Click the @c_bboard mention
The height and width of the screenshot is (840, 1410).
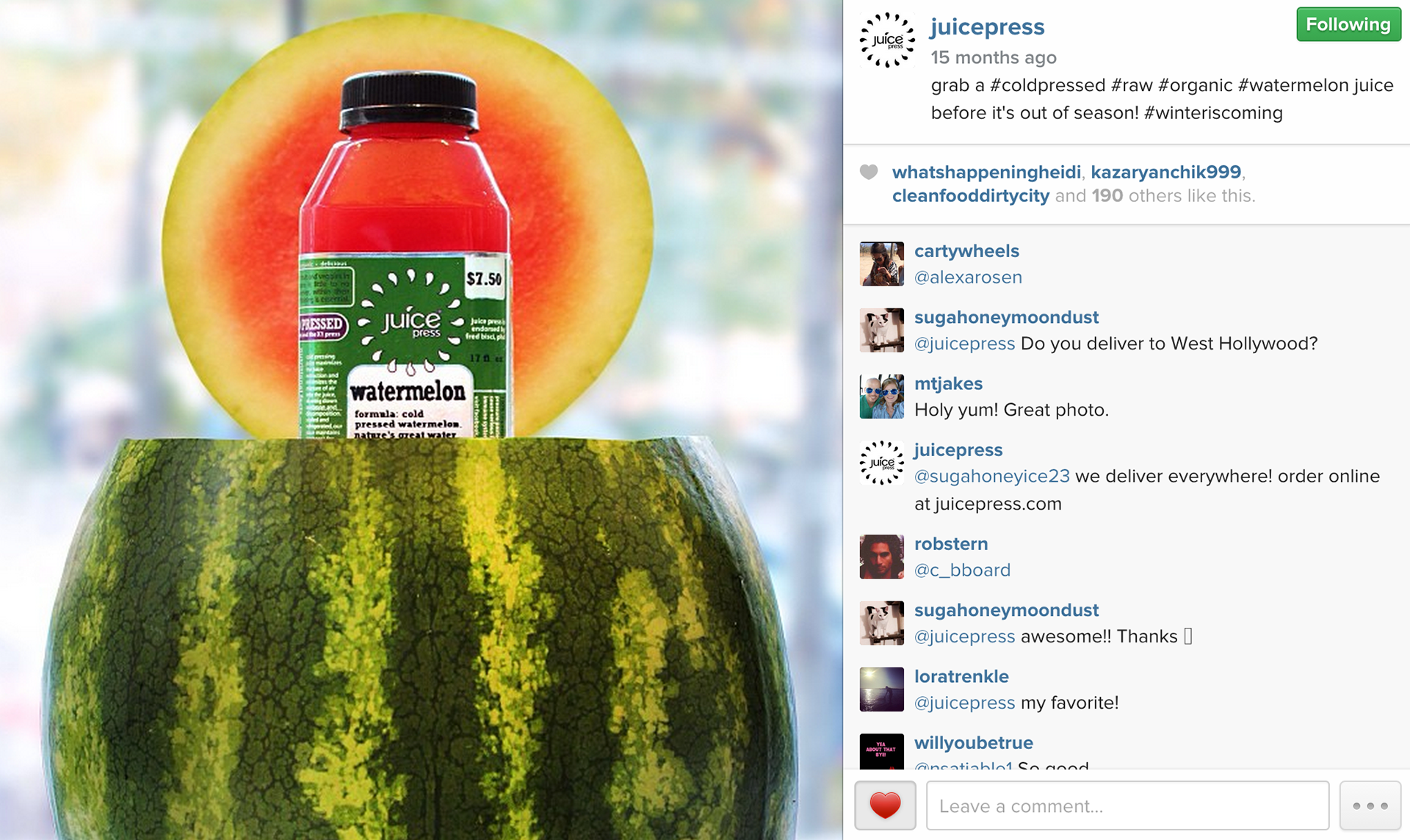962,571
